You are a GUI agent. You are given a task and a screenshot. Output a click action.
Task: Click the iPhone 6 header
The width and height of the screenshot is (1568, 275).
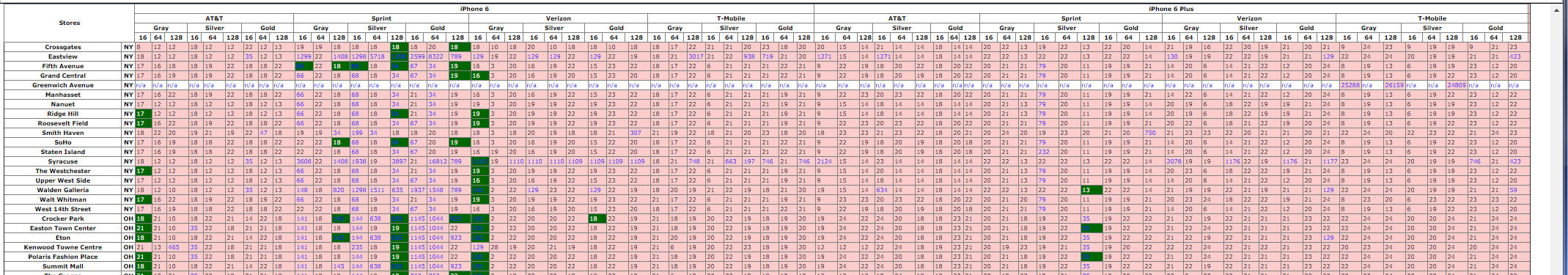474,9
